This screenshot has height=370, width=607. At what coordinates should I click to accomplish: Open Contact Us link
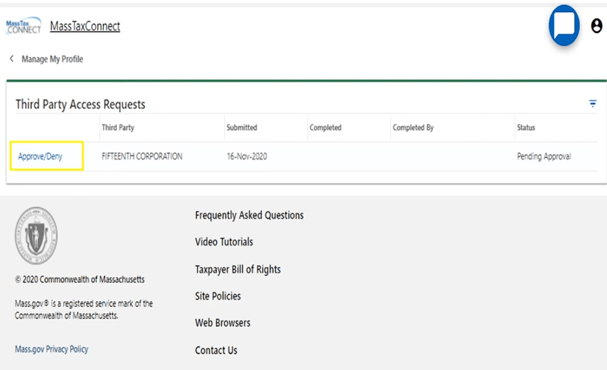point(216,350)
